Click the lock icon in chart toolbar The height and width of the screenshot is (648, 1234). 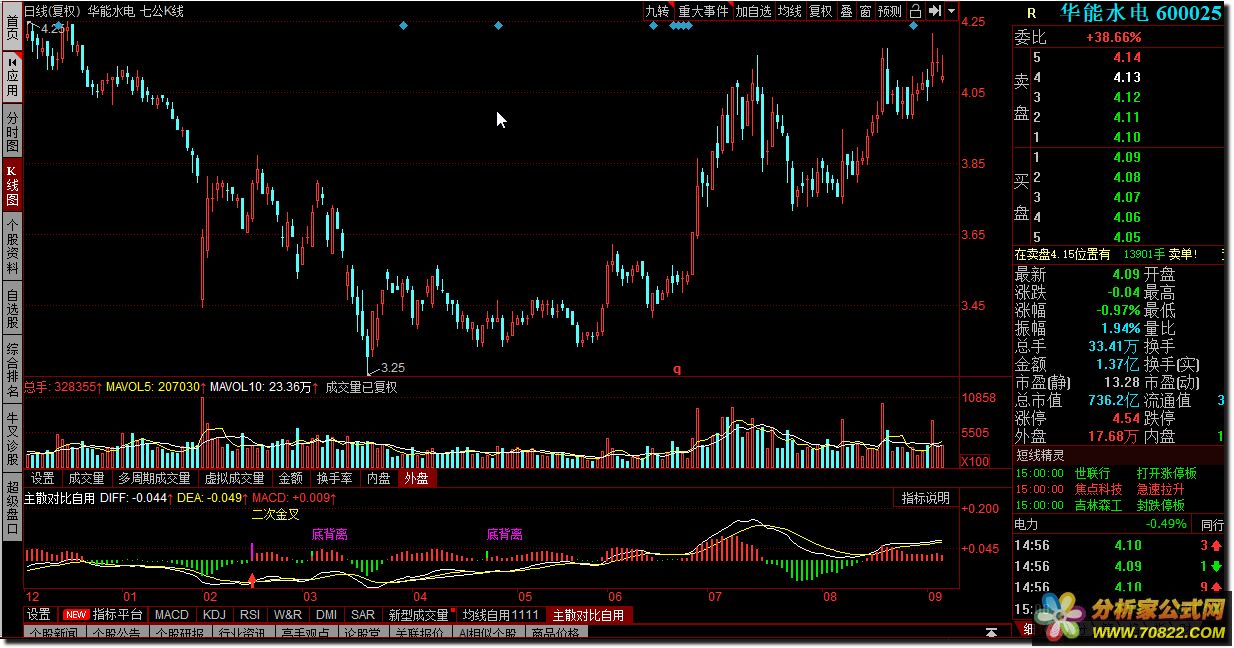point(915,11)
